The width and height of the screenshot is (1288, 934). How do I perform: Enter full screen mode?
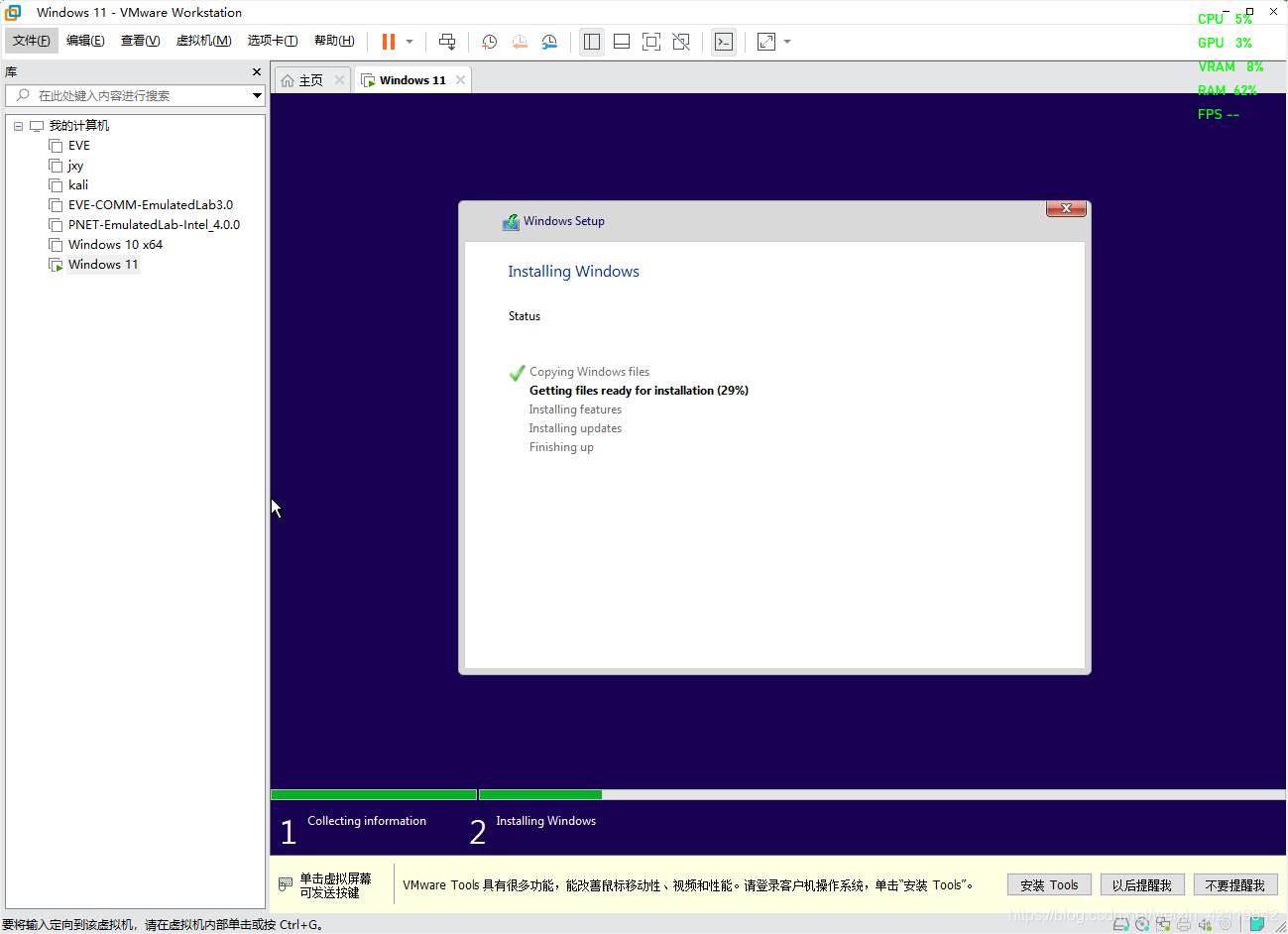(x=651, y=42)
